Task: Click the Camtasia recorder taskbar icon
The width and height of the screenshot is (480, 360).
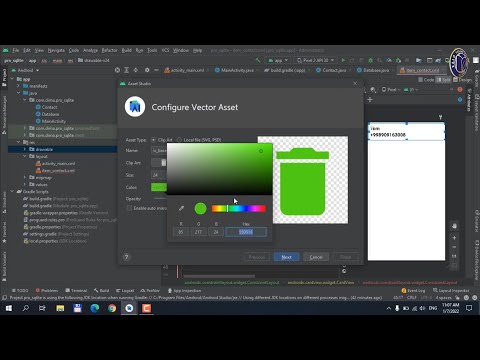Action: click(x=147, y=308)
